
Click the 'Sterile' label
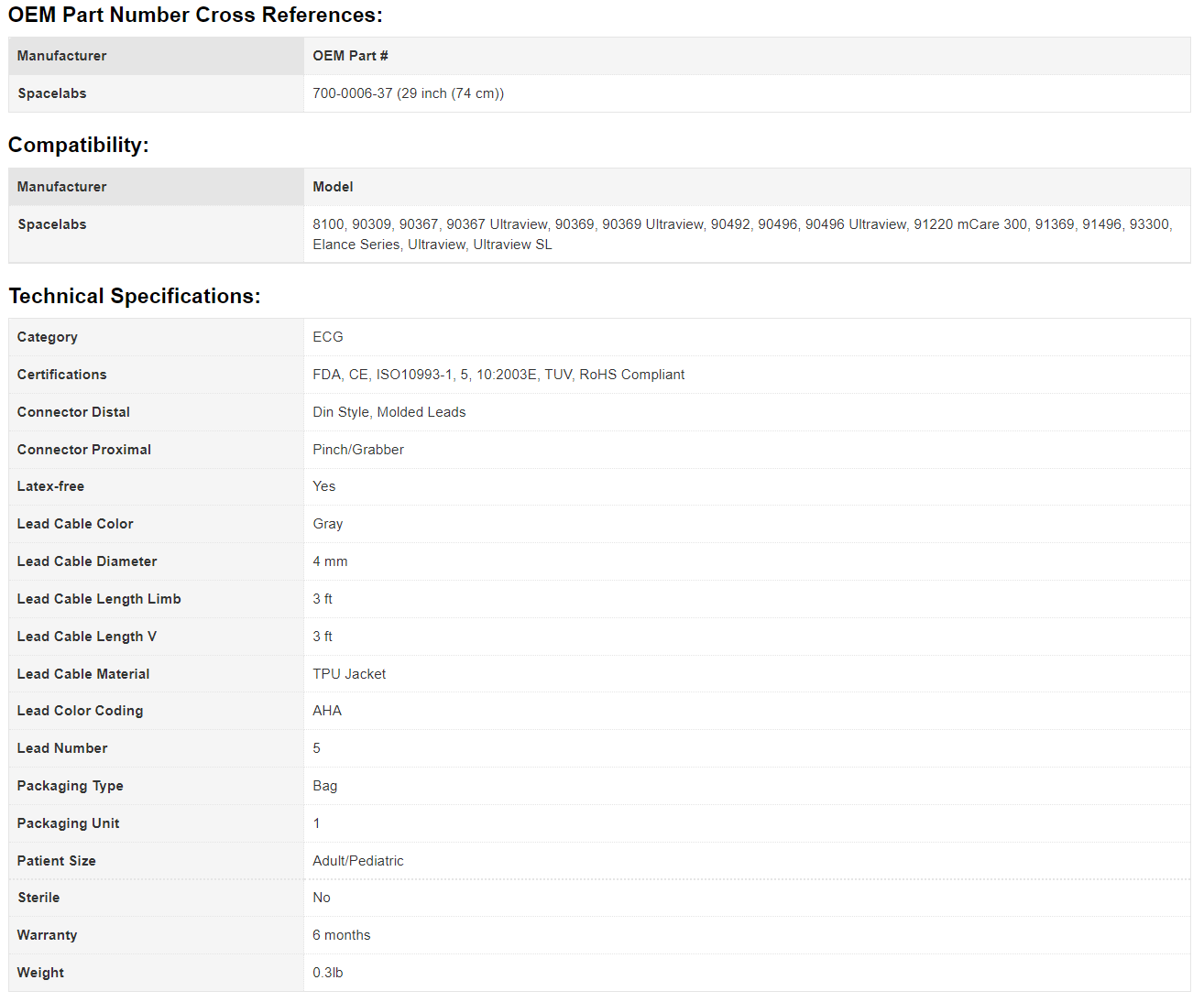click(38, 898)
